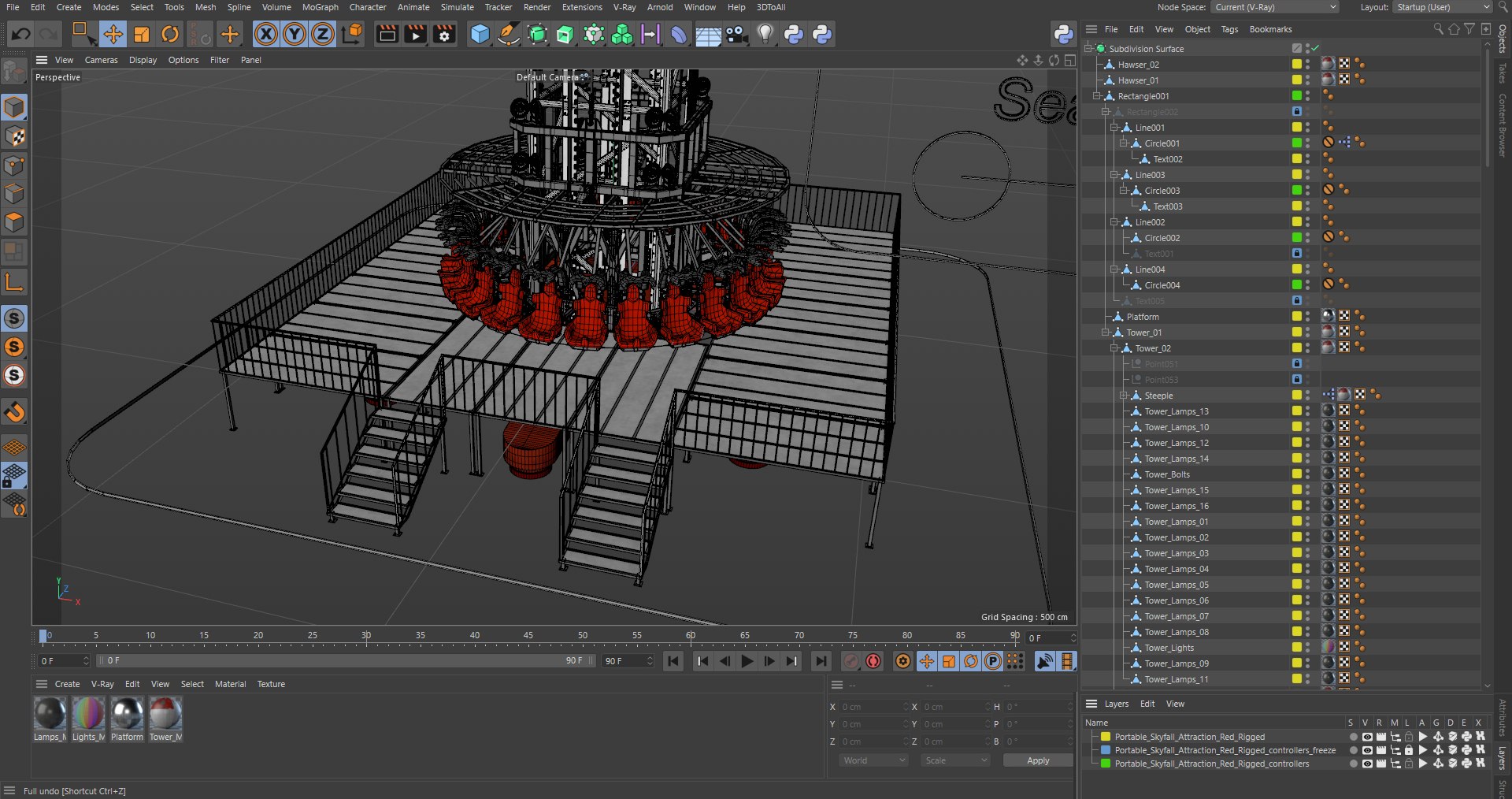Switch to Texture mode in left palette
Screen dimensions: 1512x799
click(x=14, y=136)
